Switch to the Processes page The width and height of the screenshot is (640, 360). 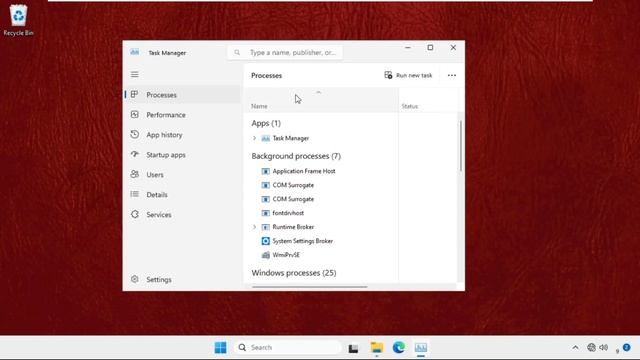(162, 95)
